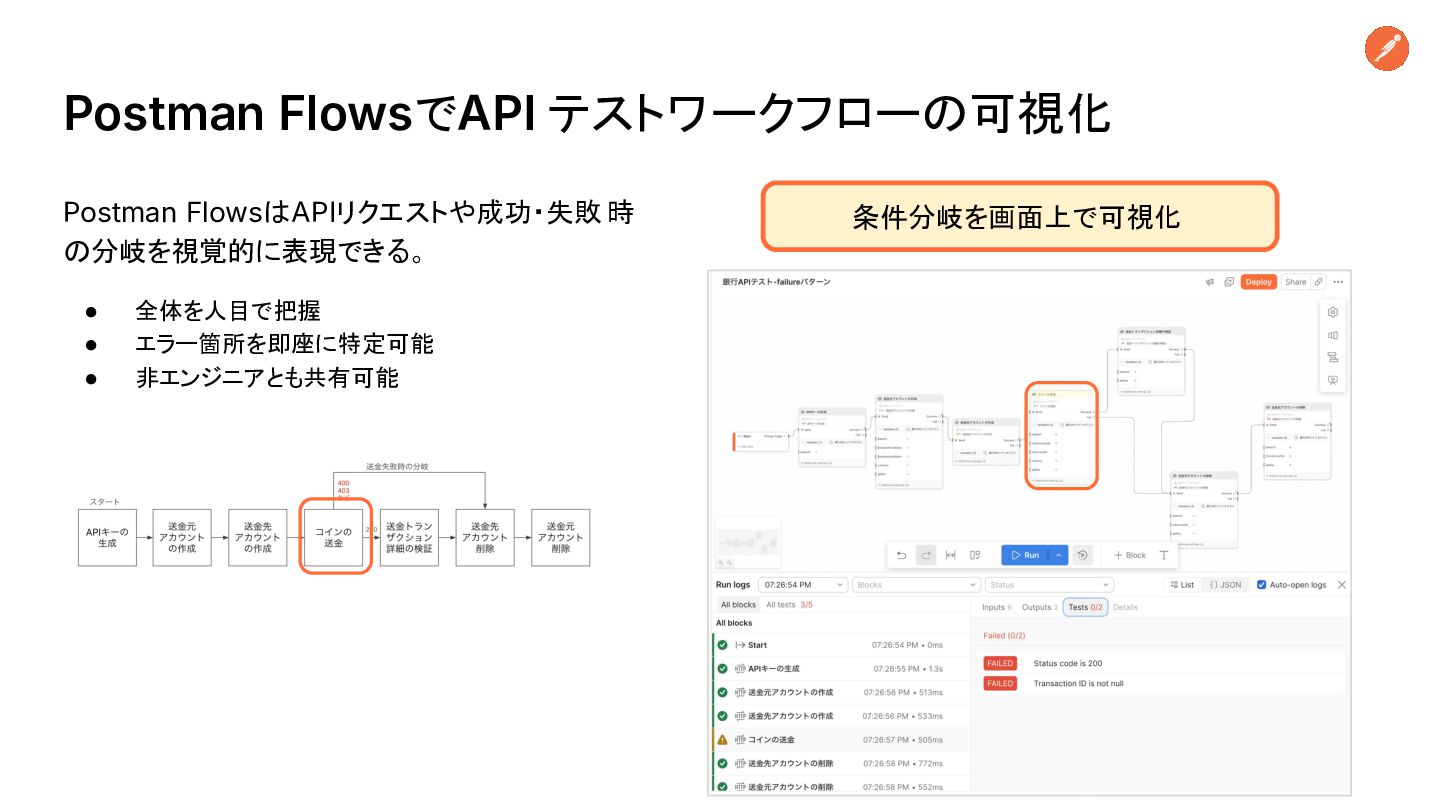Select the All blocks tab
The width and height of the screenshot is (1440, 810).
tap(738, 605)
